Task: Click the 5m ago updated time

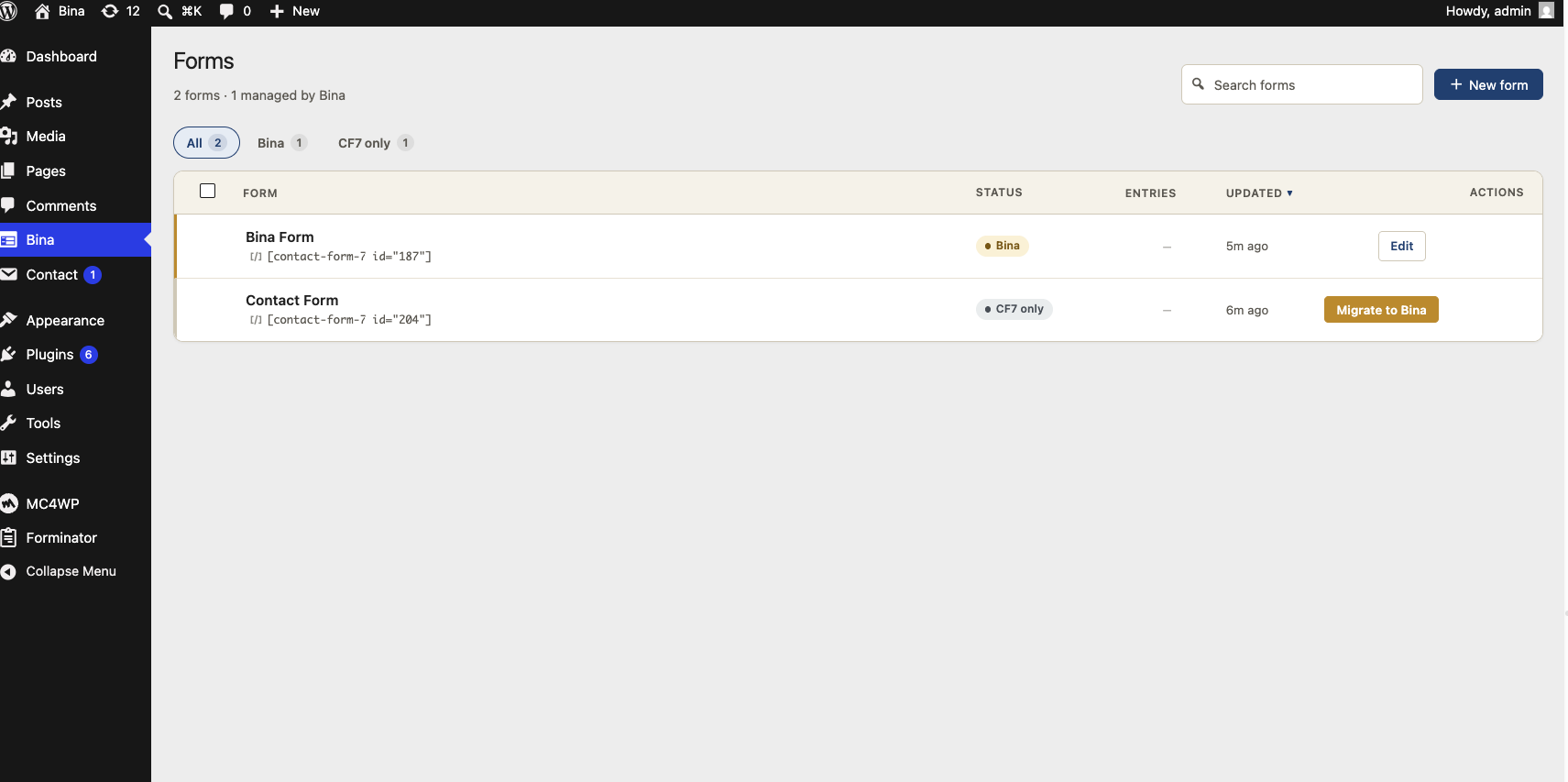Action: coord(1246,246)
